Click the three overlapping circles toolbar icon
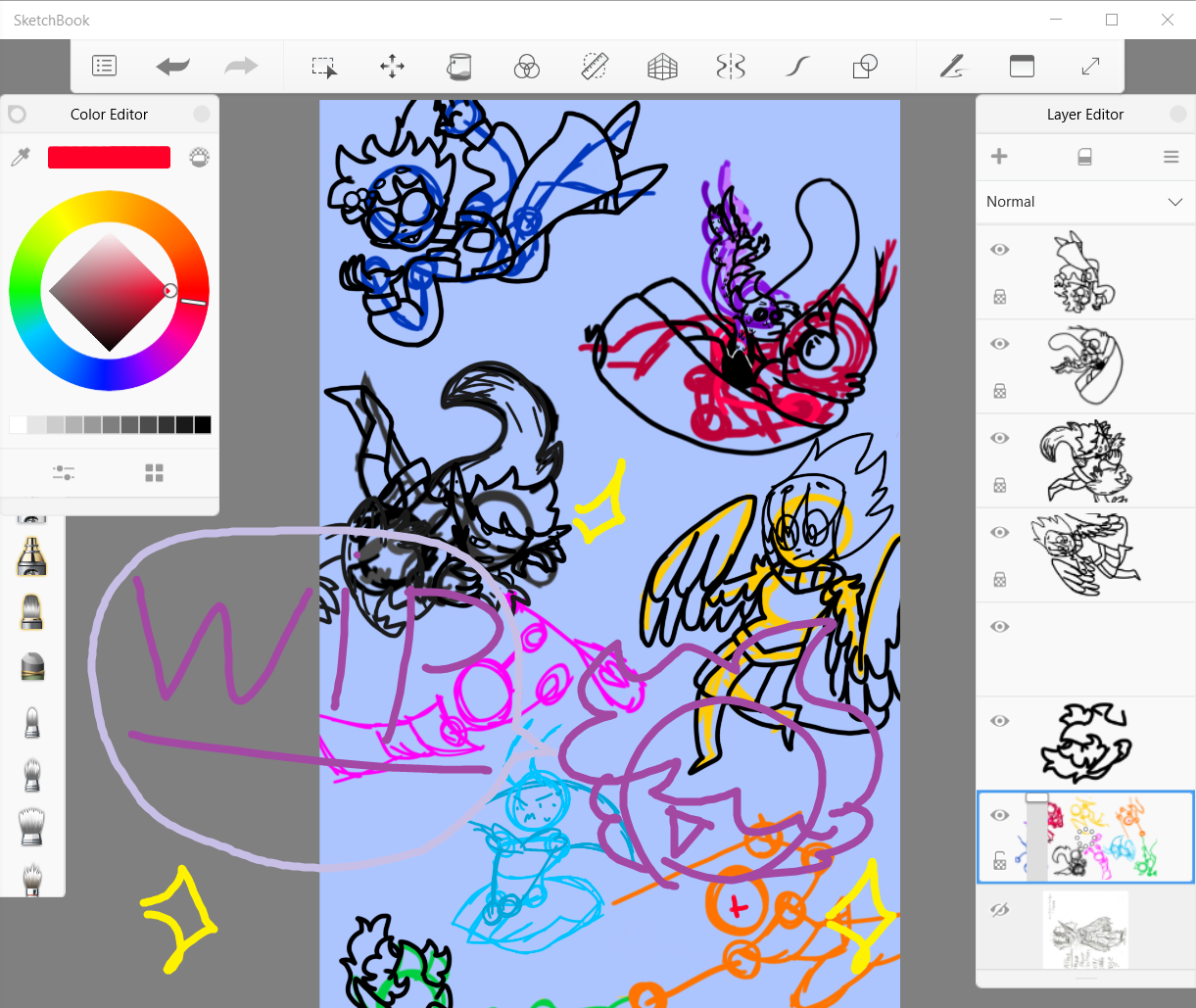This screenshot has height=1008, width=1196. tap(527, 66)
